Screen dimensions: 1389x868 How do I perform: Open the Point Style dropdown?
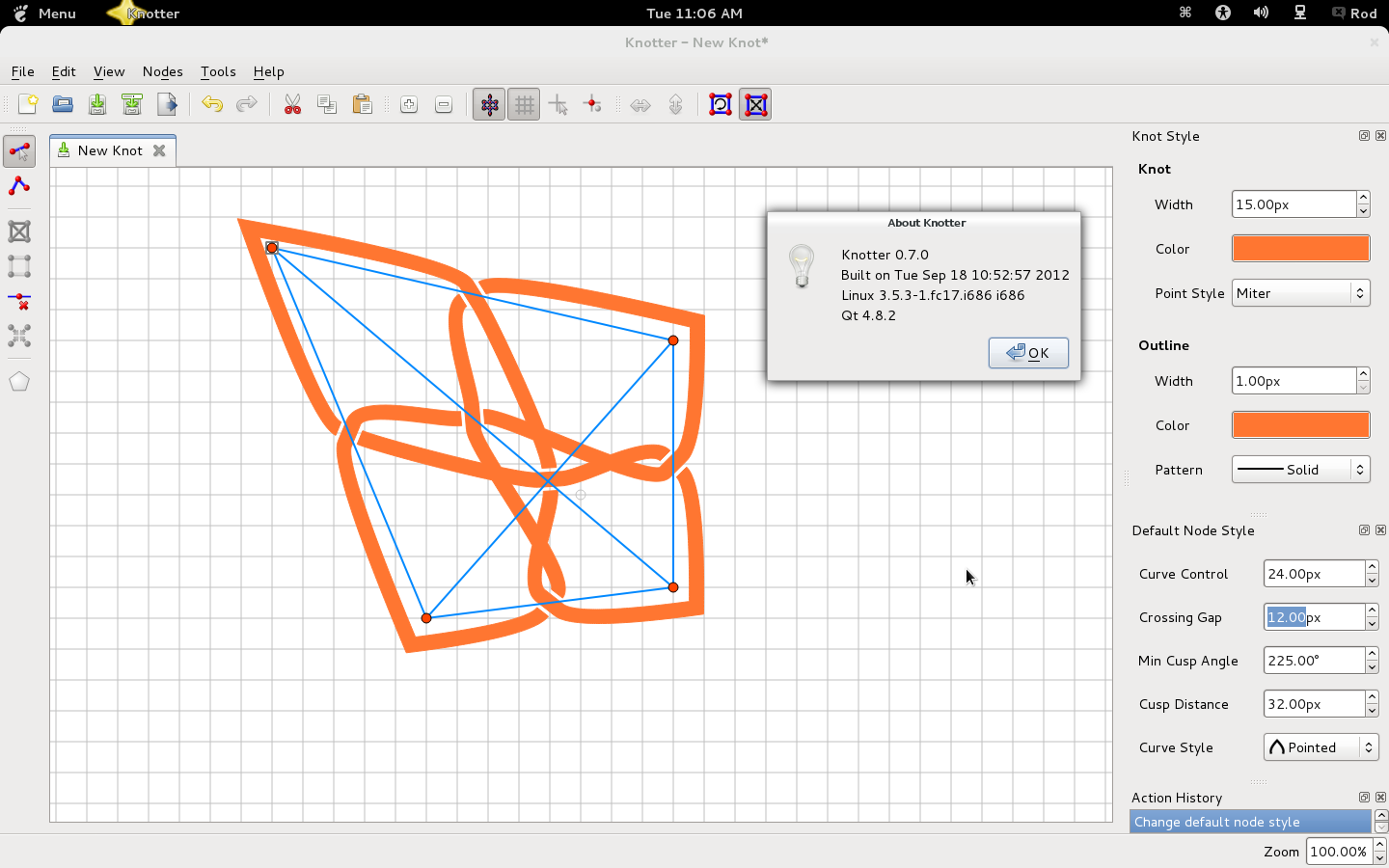coord(1300,293)
